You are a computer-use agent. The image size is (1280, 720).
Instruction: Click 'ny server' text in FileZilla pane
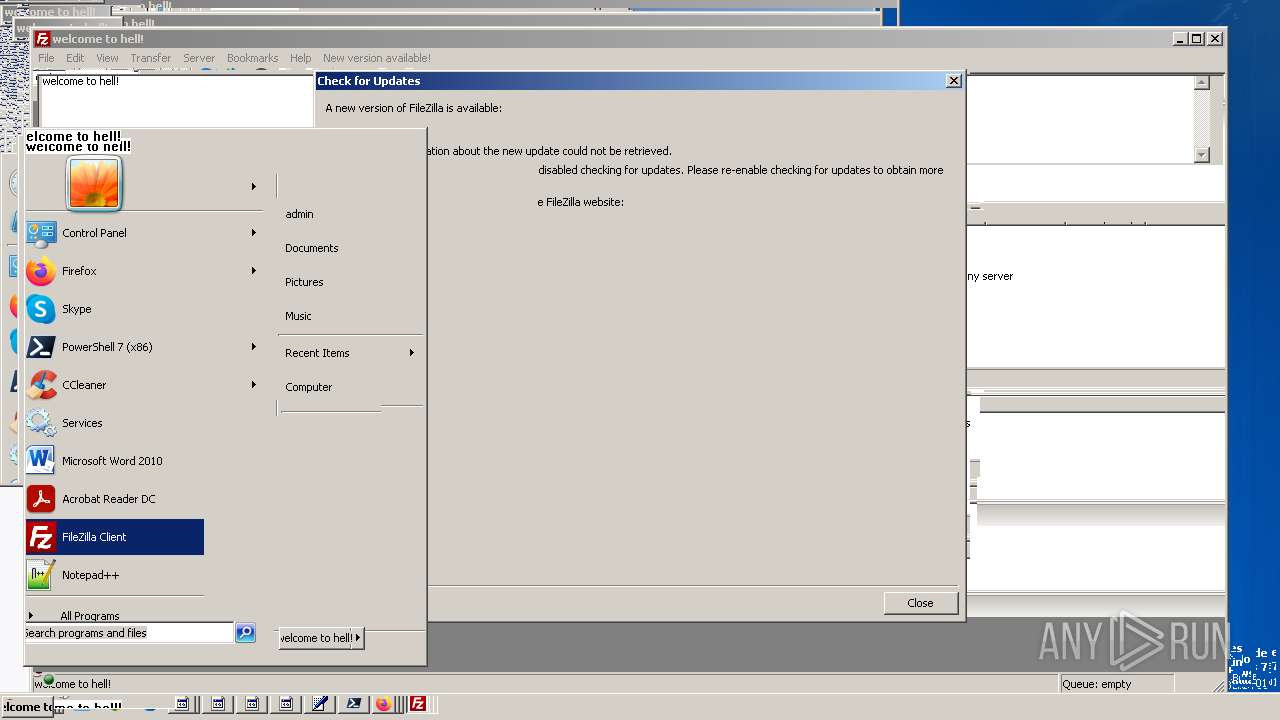click(x=990, y=276)
